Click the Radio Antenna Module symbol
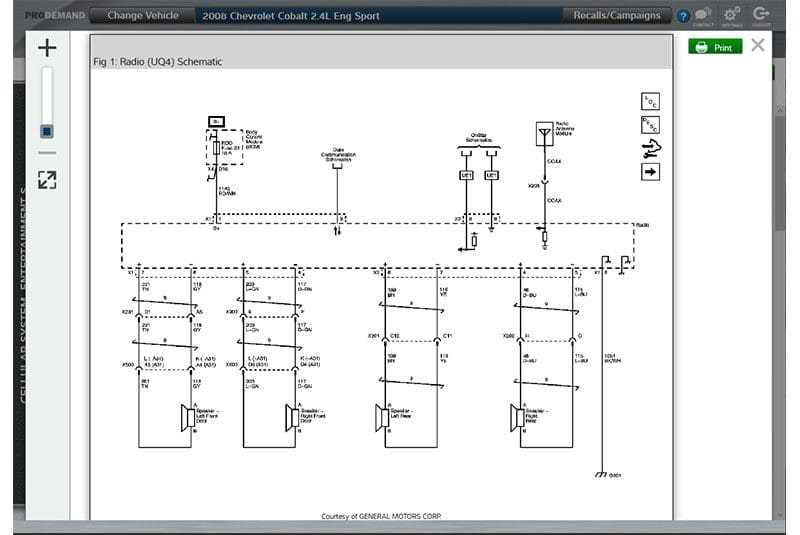Screen dimensions: 800x535 [x=544, y=134]
